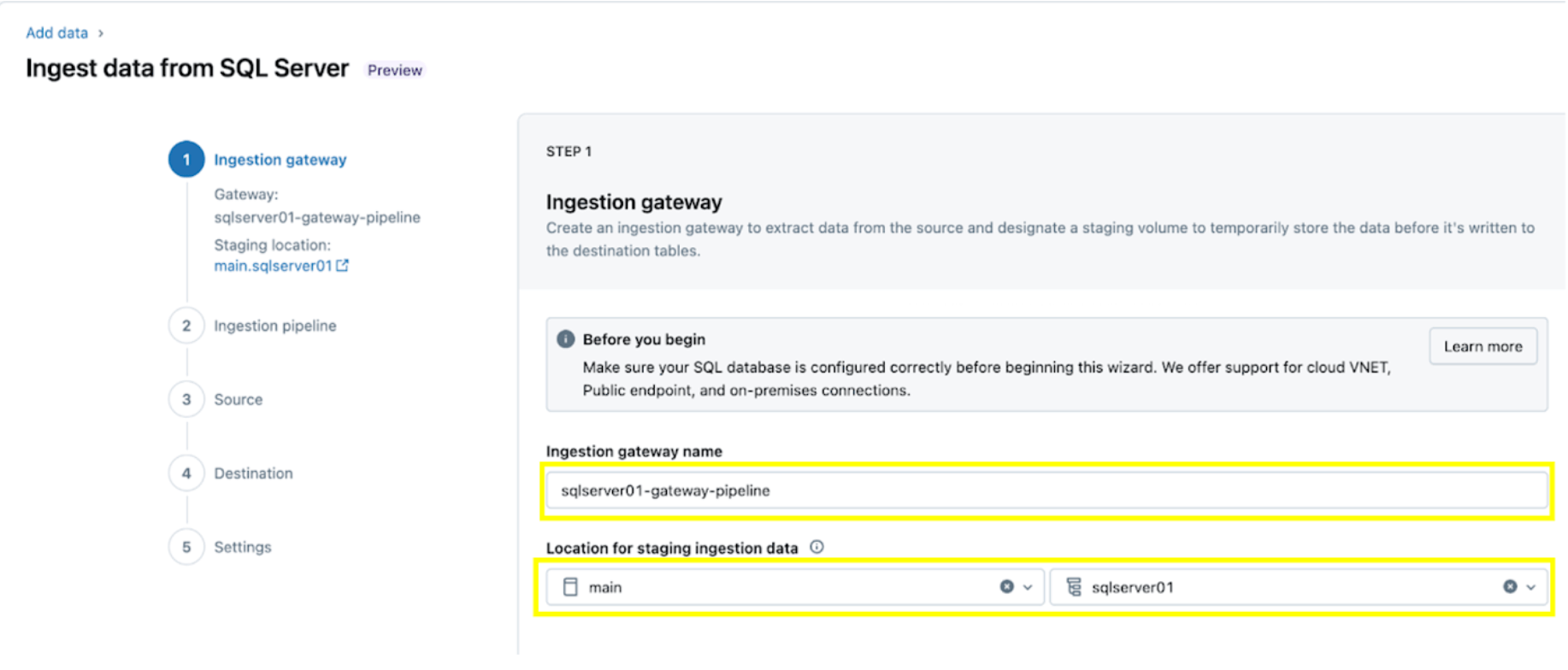Click the step 1 circle icon
Image resolution: width=1568 pixels, height=670 pixels.
(x=186, y=160)
